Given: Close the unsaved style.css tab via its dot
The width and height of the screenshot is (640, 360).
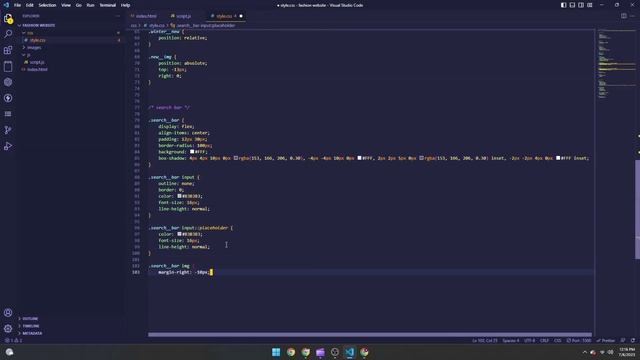Looking at the screenshot, I should click(x=241, y=16).
